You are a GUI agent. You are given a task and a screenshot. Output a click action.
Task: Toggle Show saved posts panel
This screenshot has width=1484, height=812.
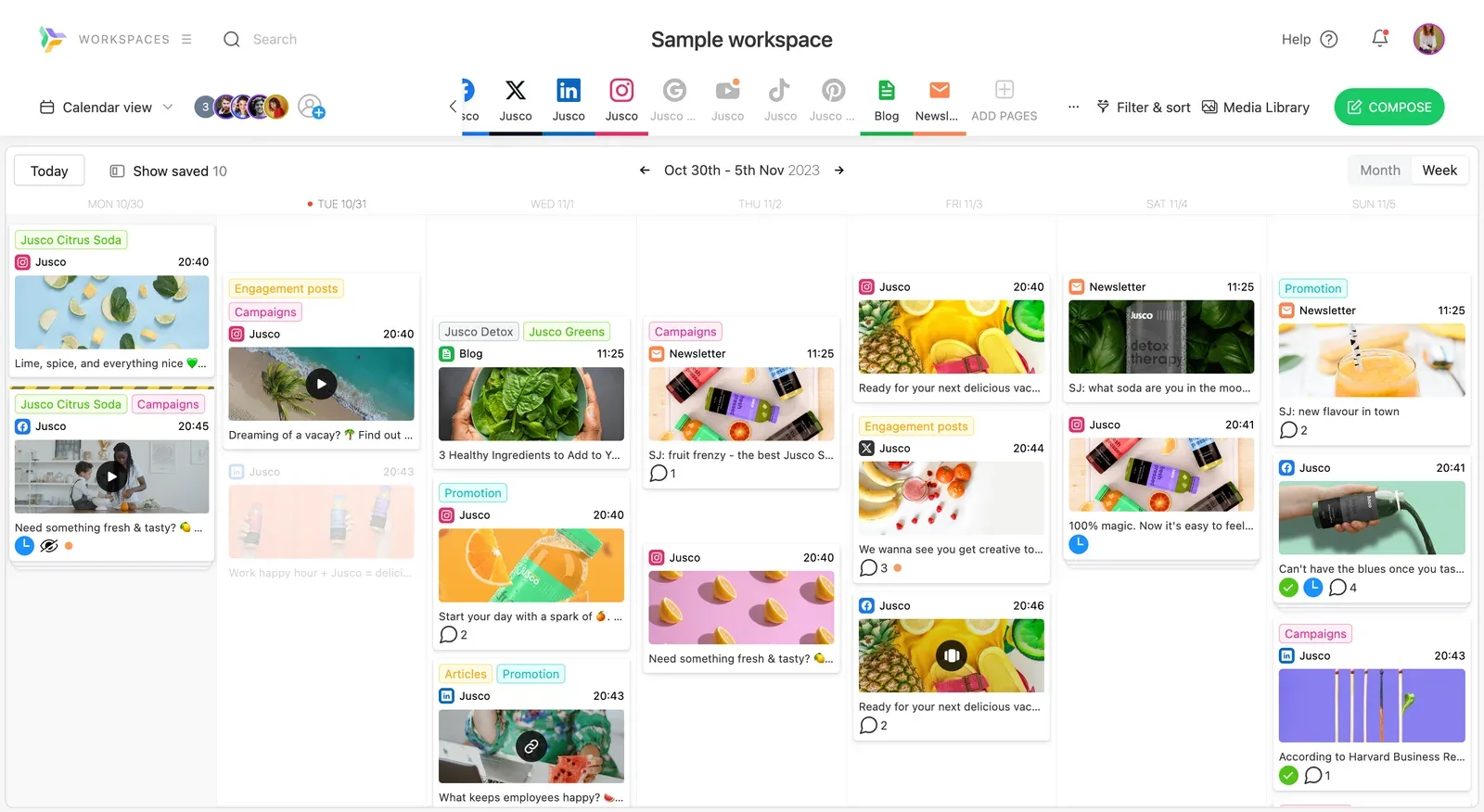(x=168, y=171)
